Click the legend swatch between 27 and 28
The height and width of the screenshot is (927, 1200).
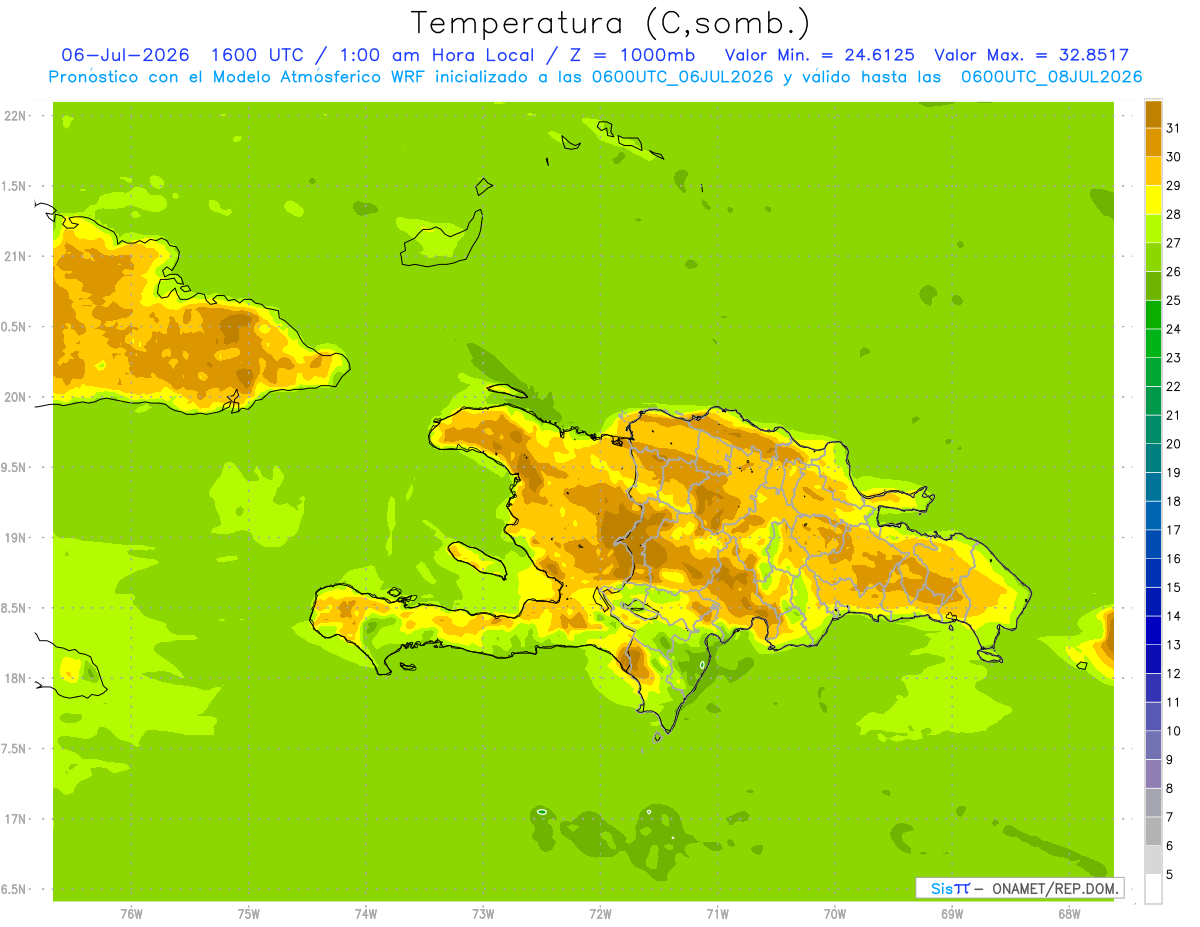pyautogui.click(x=1153, y=227)
